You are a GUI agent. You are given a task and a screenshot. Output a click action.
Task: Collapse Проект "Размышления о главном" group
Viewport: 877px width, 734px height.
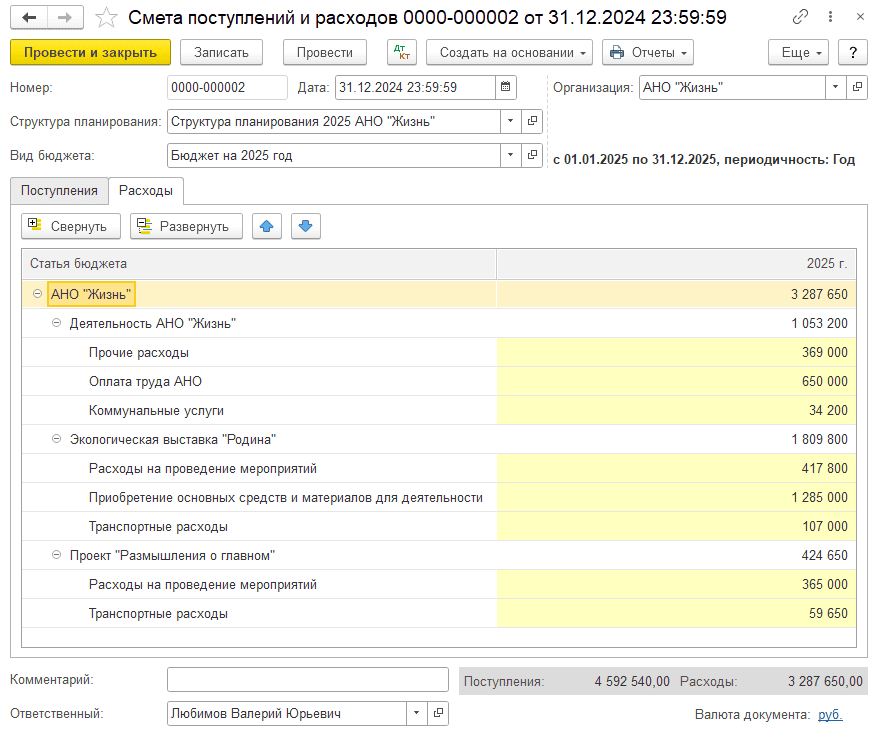pos(57,555)
